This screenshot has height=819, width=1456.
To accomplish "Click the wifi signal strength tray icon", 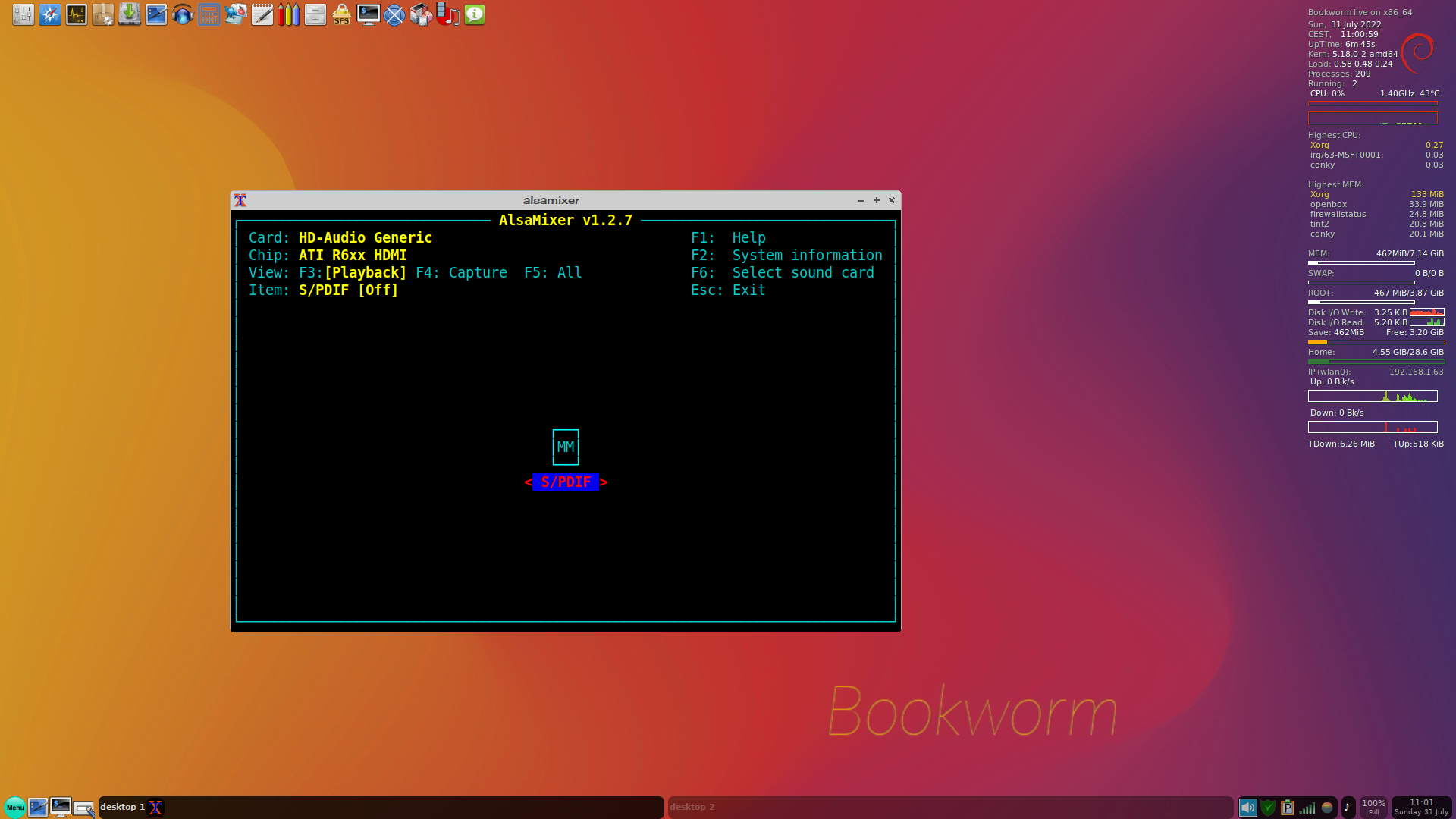I will click(1307, 808).
